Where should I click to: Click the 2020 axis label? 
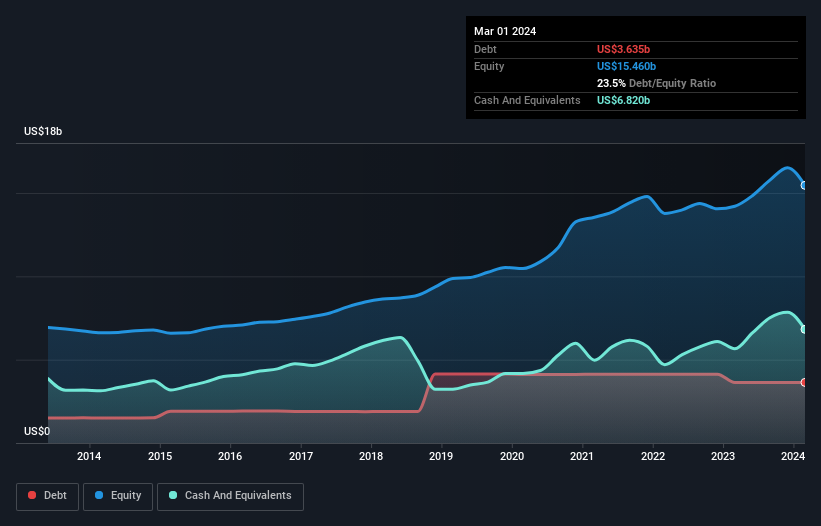pos(512,456)
